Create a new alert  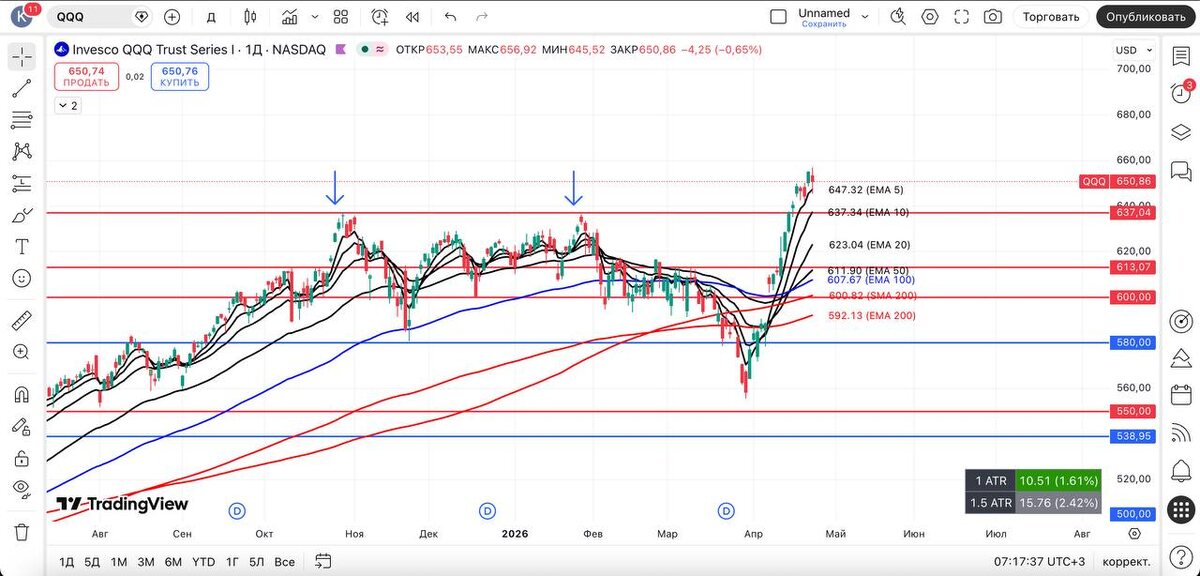point(380,17)
